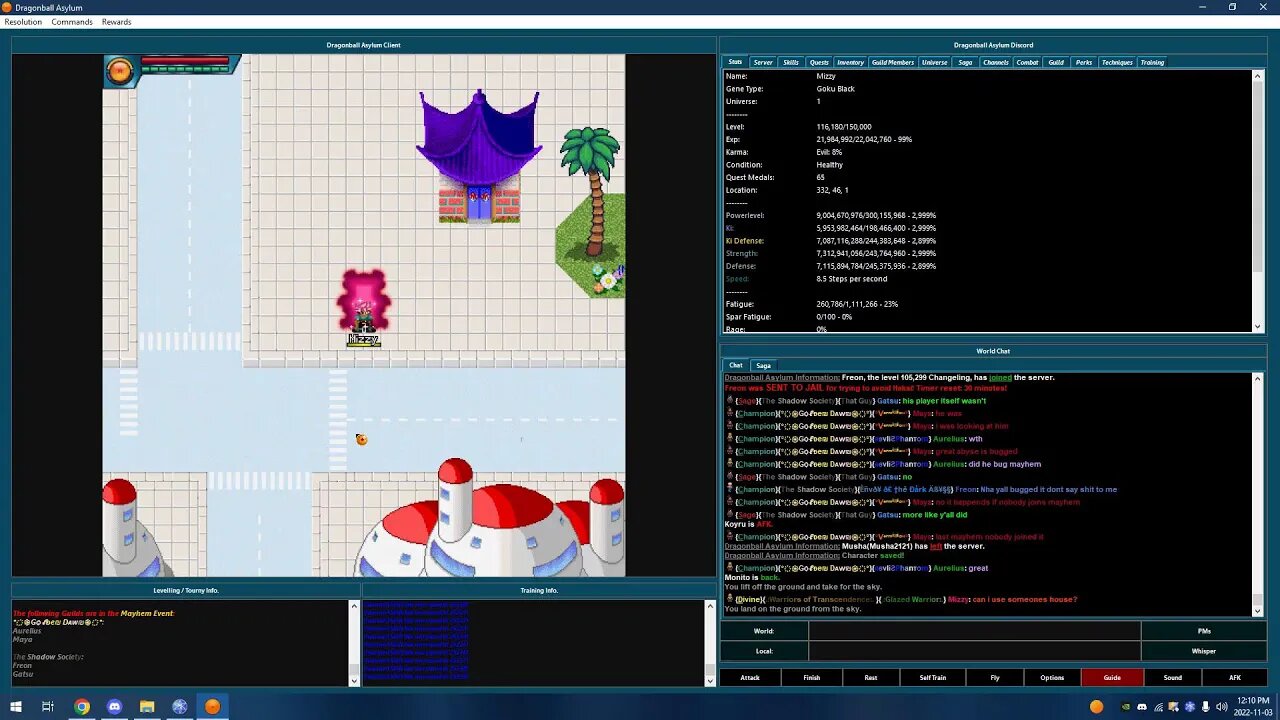Click the Dragonball Asylum taskbar icon

click(212, 706)
